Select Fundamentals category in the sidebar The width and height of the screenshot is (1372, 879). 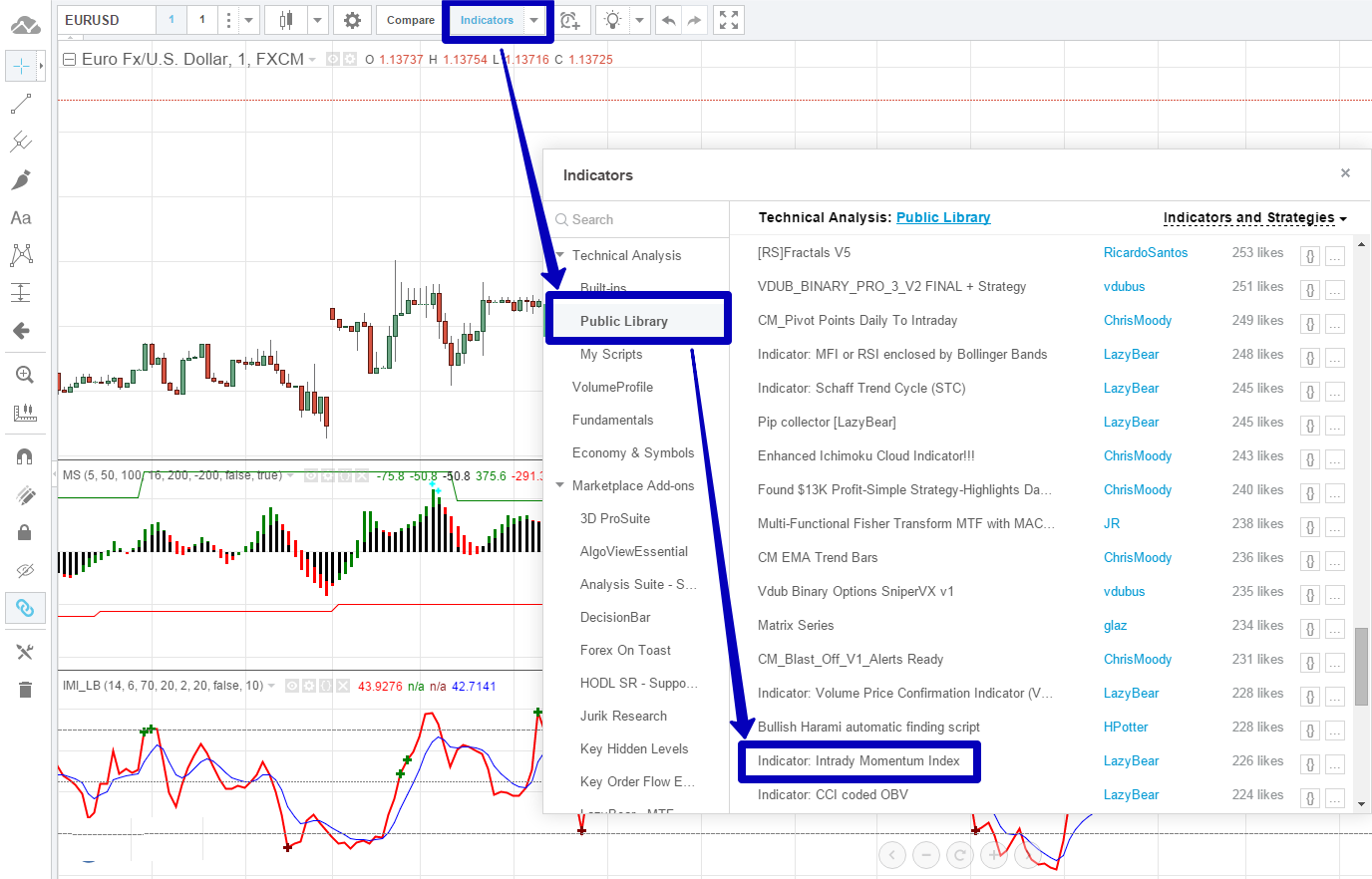pos(613,420)
